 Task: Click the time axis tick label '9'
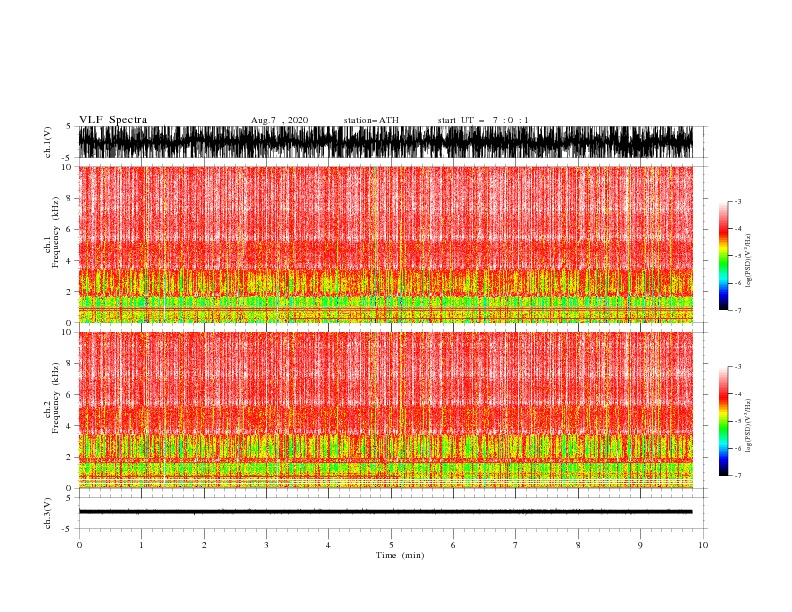[x=640, y=545]
